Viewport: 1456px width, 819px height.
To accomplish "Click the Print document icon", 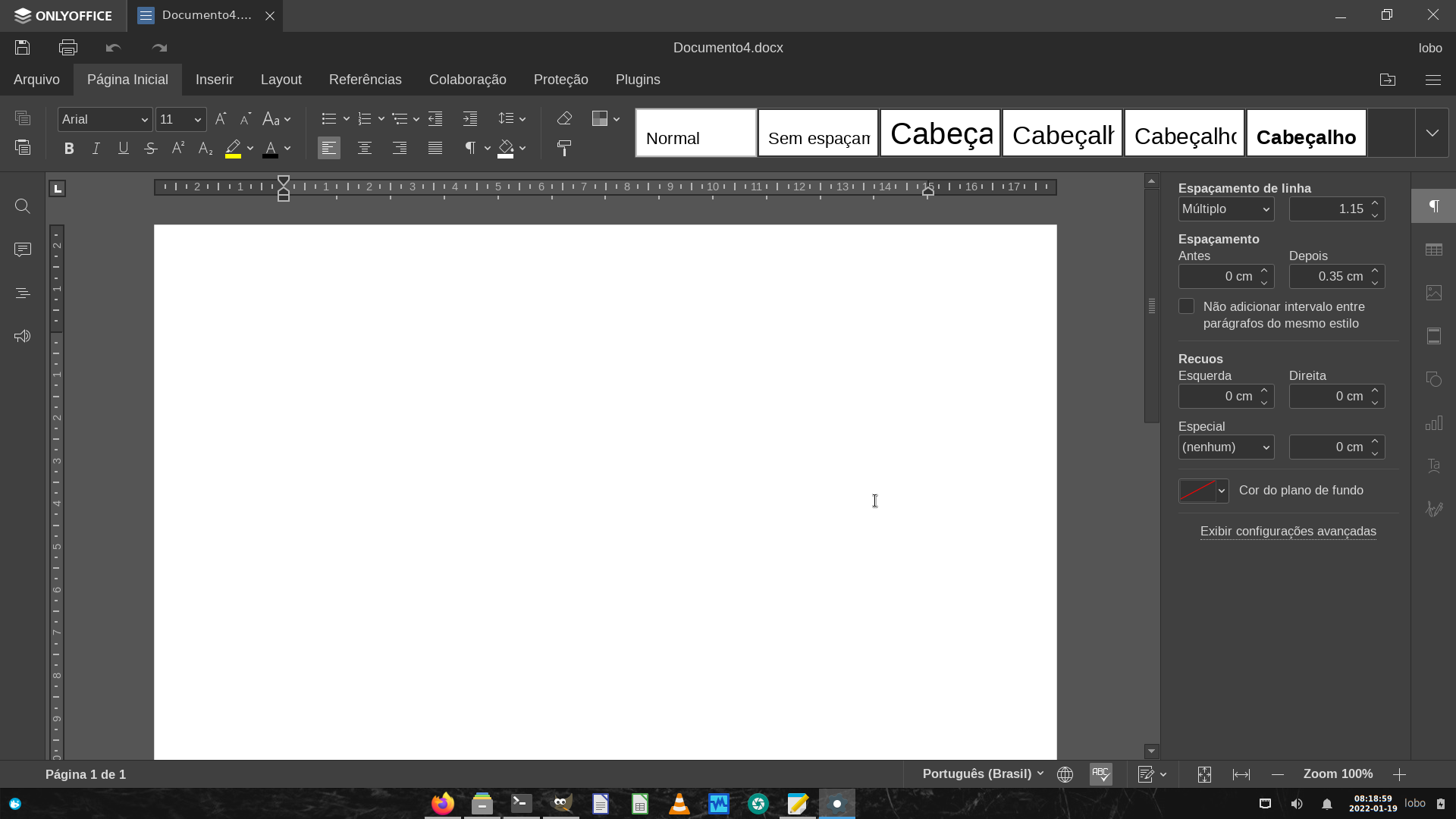I will [68, 48].
